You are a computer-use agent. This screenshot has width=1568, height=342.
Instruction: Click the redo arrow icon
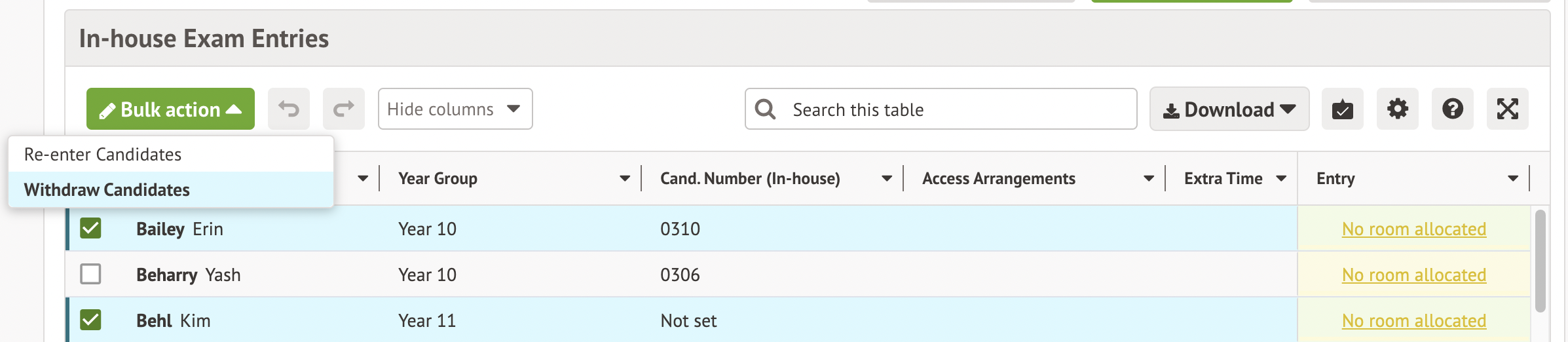pyautogui.click(x=344, y=109)
